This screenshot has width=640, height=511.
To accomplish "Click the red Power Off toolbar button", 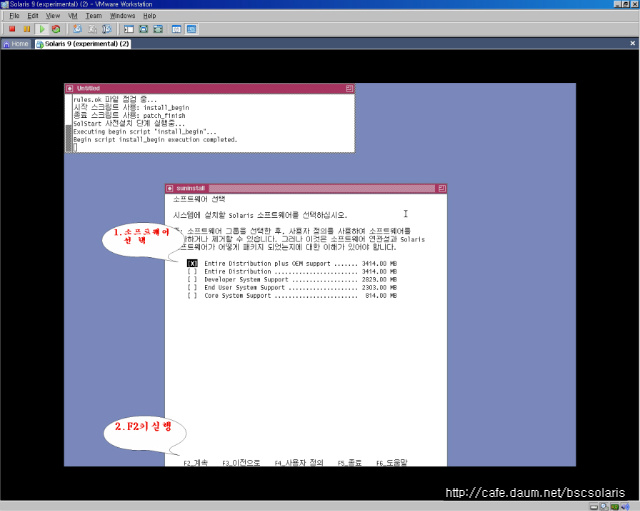I will tap(12, 29).
